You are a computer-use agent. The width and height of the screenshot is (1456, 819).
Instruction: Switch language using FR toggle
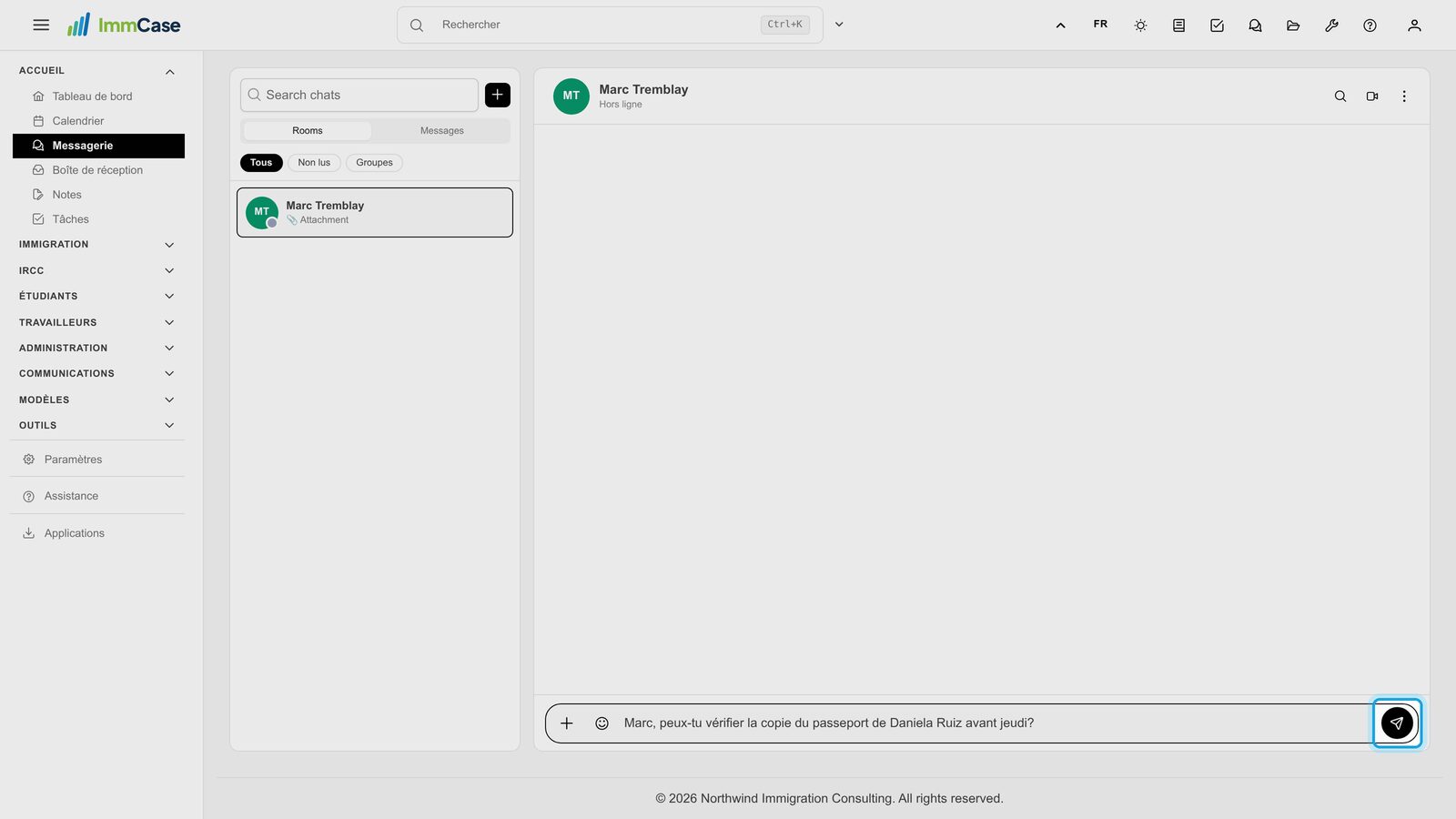(1100, 25)
